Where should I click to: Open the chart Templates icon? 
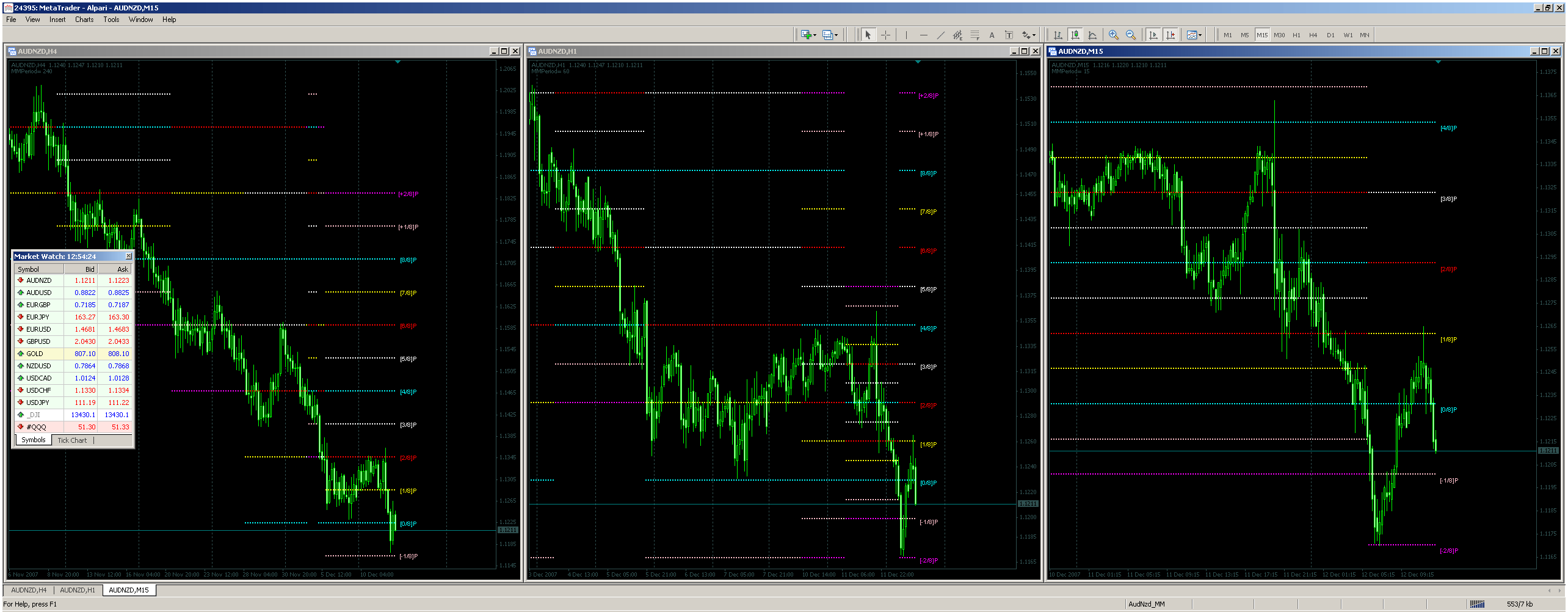[x=1191, y=35]
